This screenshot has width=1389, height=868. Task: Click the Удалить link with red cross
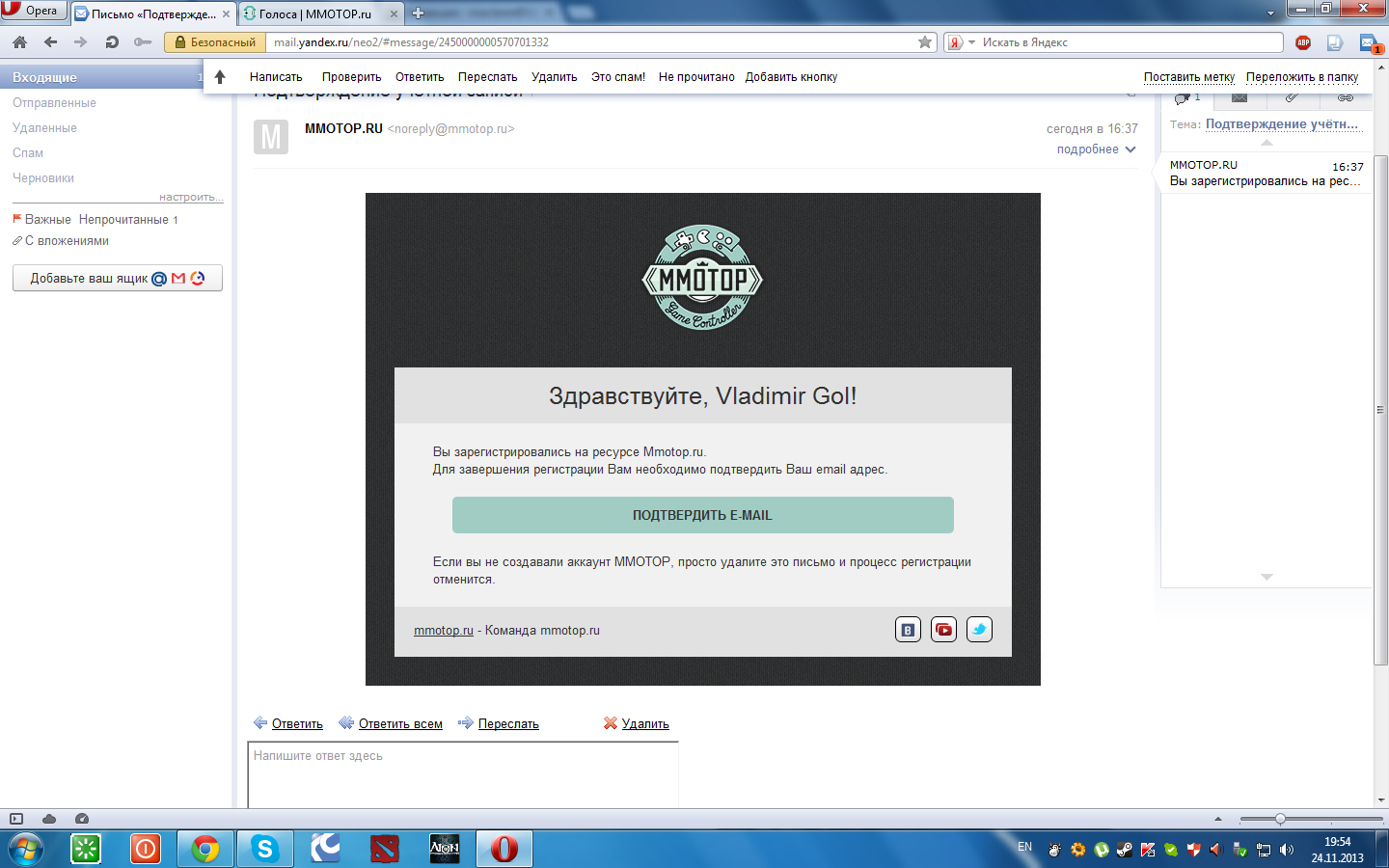(645, 724)
